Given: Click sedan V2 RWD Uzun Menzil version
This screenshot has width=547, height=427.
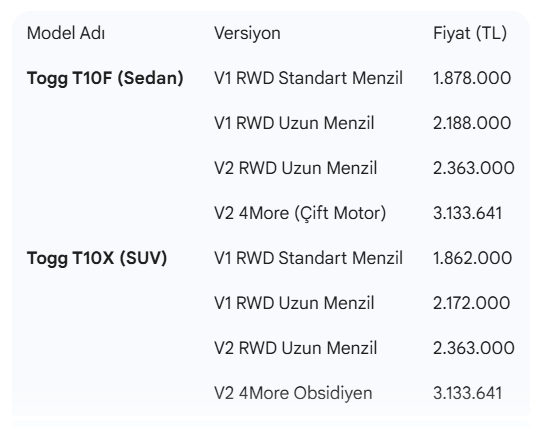Looking at the screenshot, I should coord(295,168).
